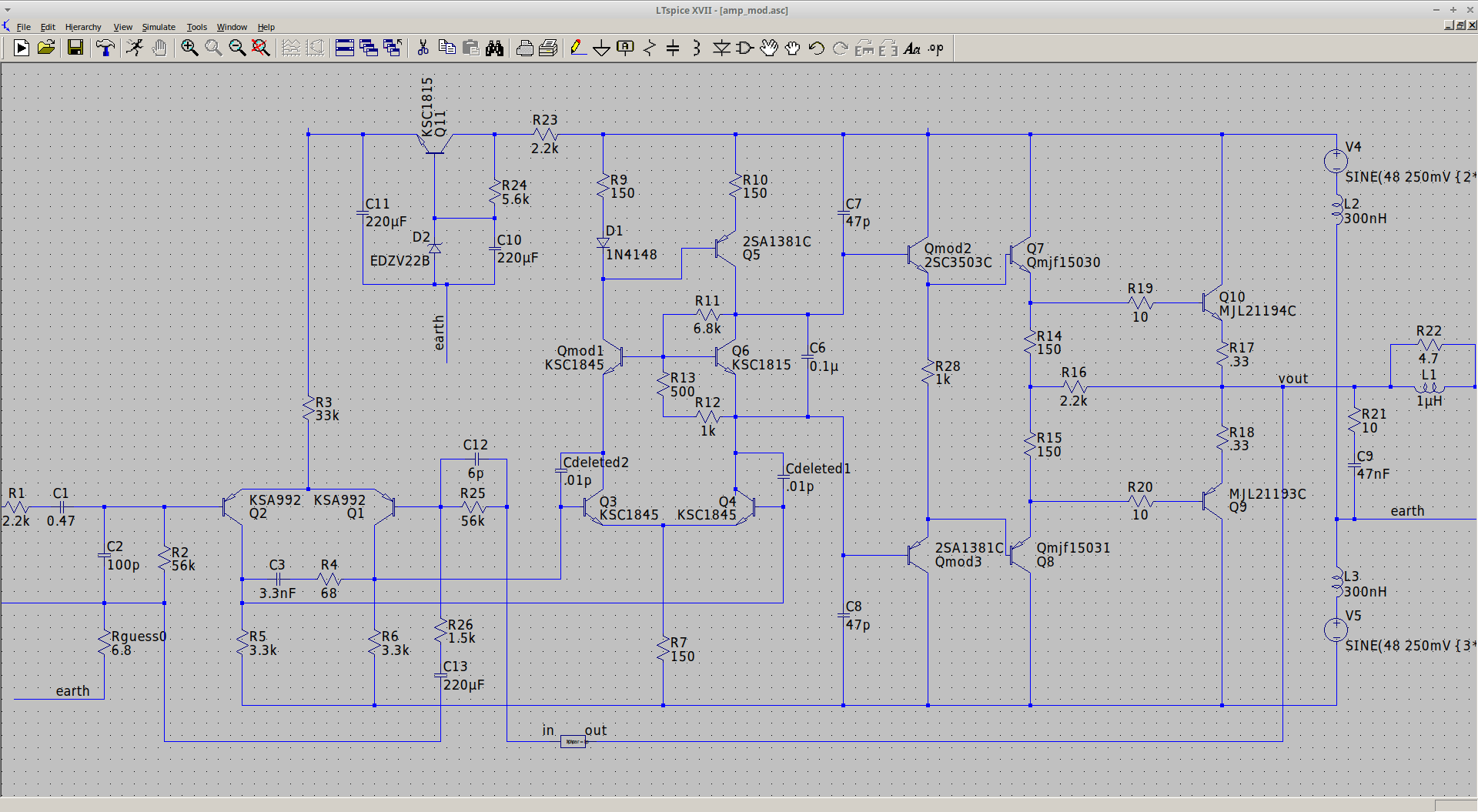The height and width of the screenshot is (812, 1478).
Task: Select the move open-hand tool
Action: point(769,48)
